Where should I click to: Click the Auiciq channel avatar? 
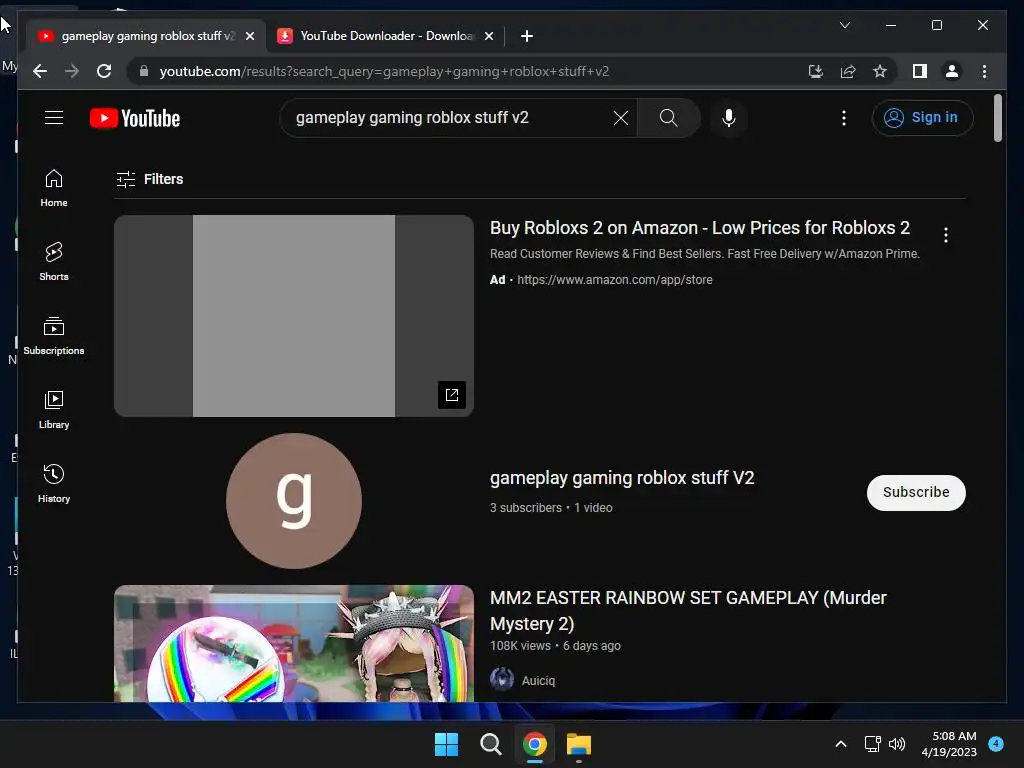pyautogui.click(x=502, y=679)
